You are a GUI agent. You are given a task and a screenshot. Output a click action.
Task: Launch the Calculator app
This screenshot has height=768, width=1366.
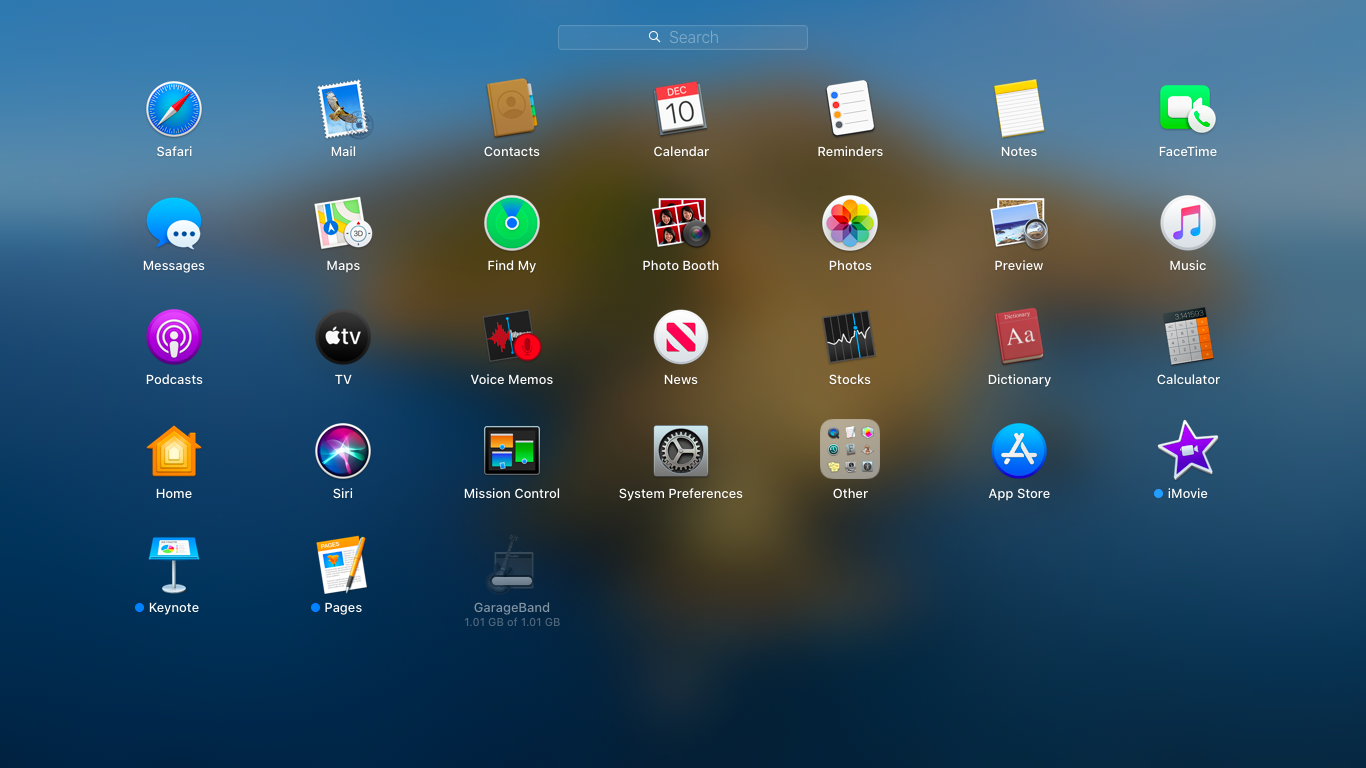tap(1188, 337)
